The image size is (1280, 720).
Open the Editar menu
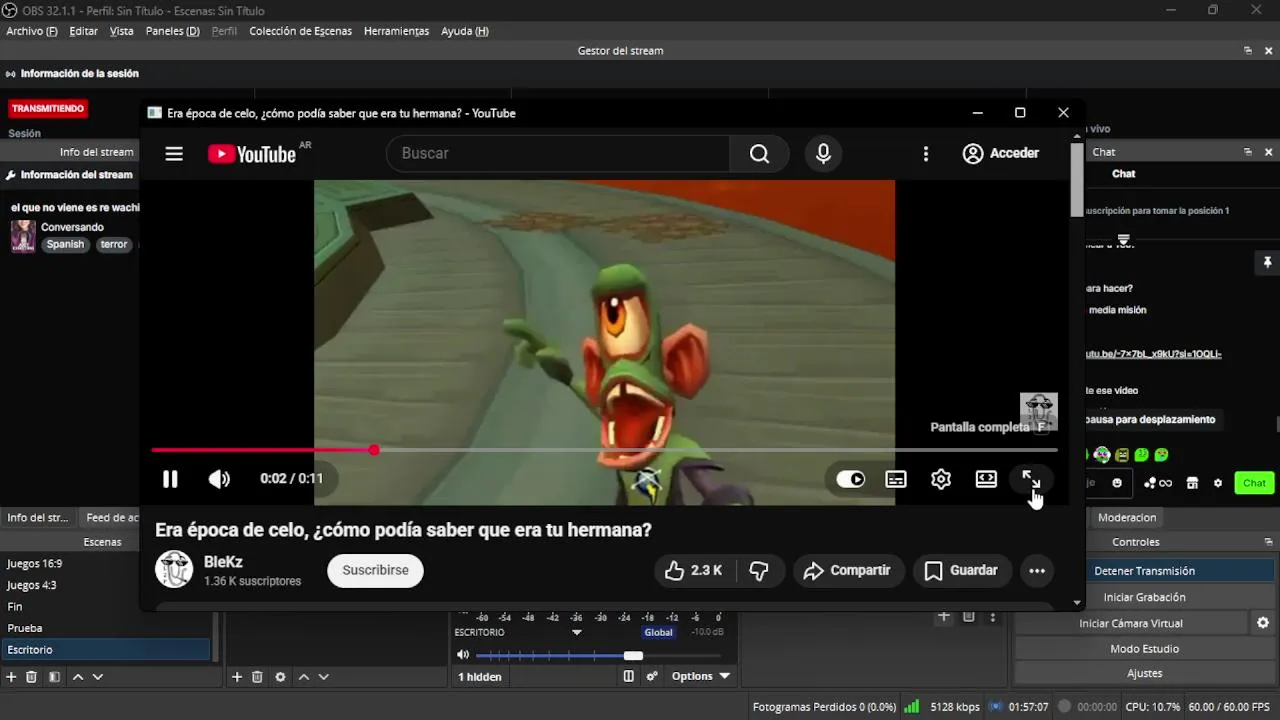tap(83, 31)
